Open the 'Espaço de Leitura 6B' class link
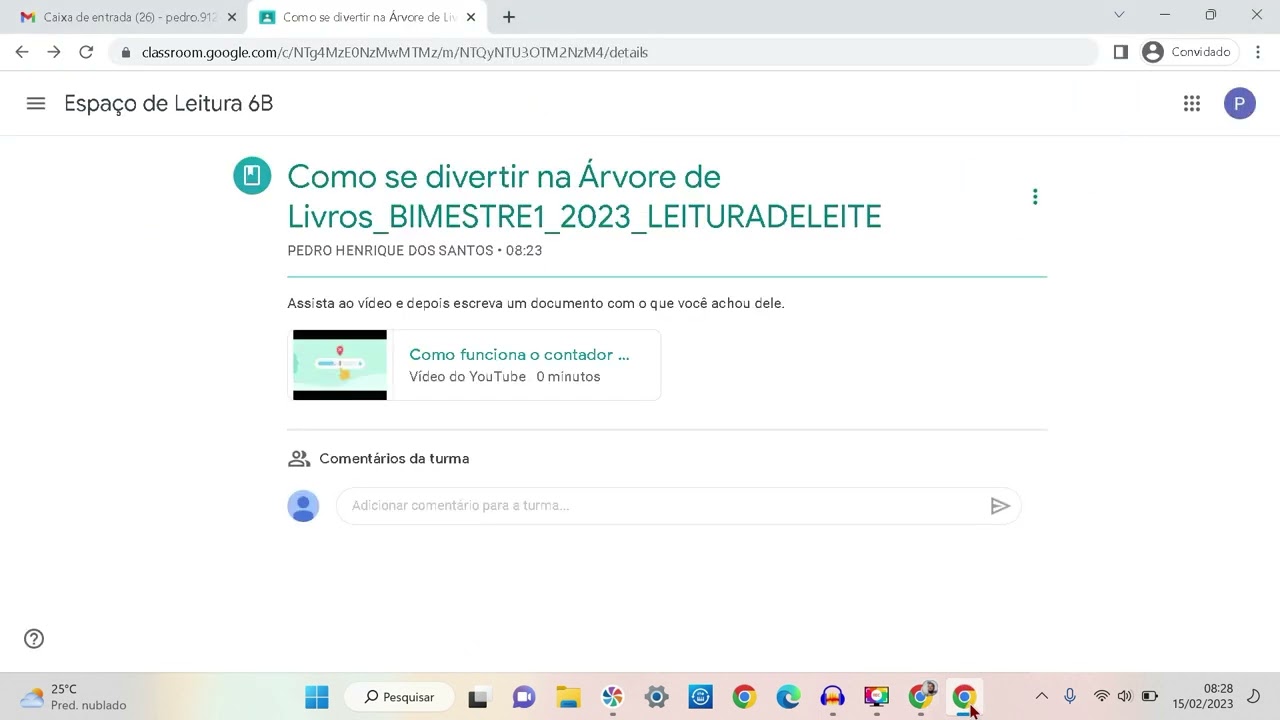 pyautogui.click(x=168, y=103)
